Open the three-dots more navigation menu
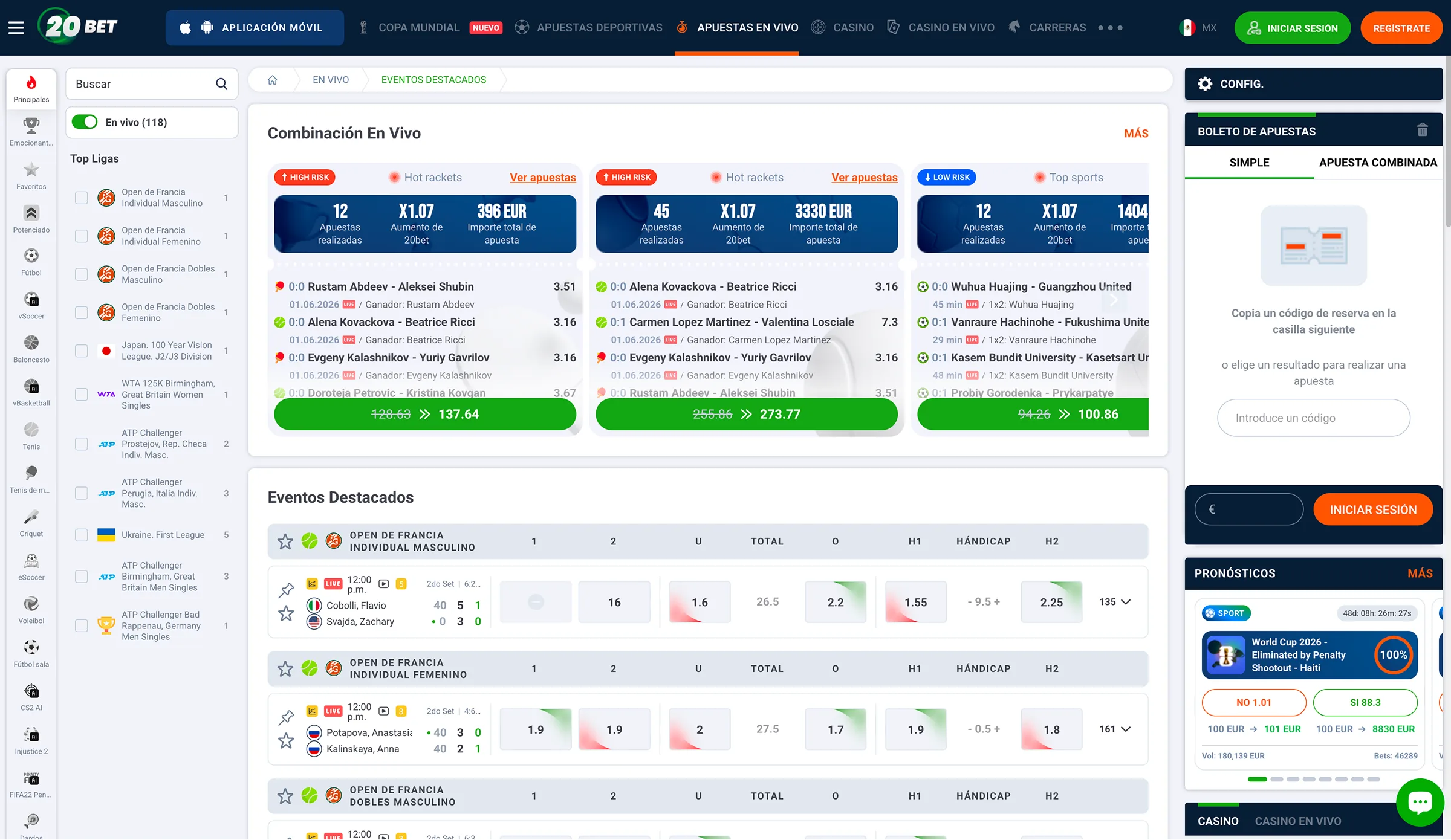This screenshot has width=1451, height=840. pyautogui.click(x=1111, y=28)
